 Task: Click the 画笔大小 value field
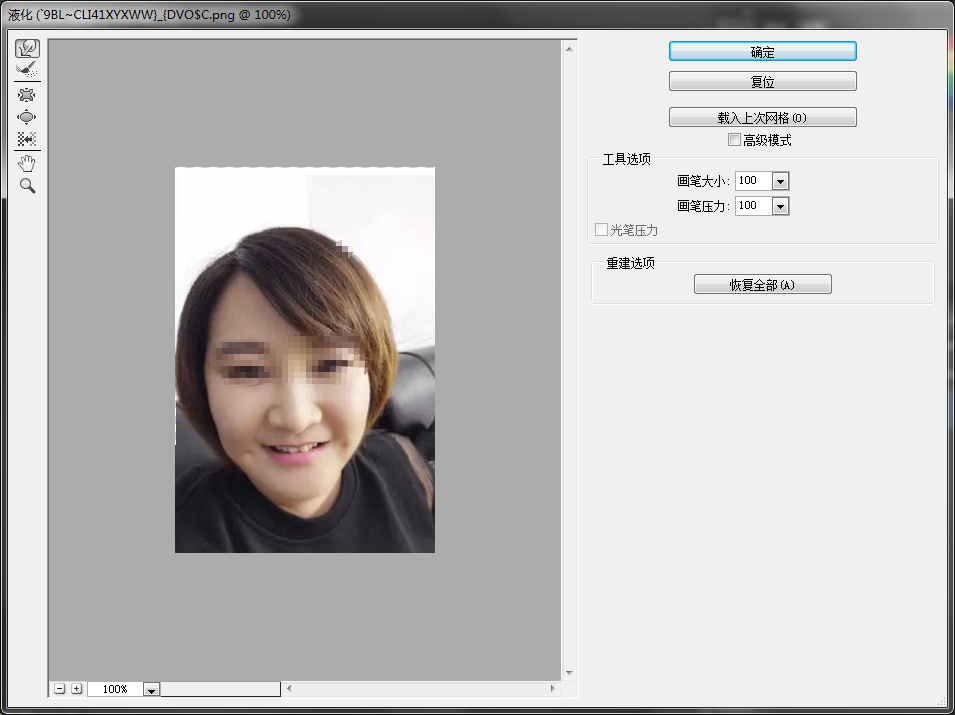[x=752, y=181]
